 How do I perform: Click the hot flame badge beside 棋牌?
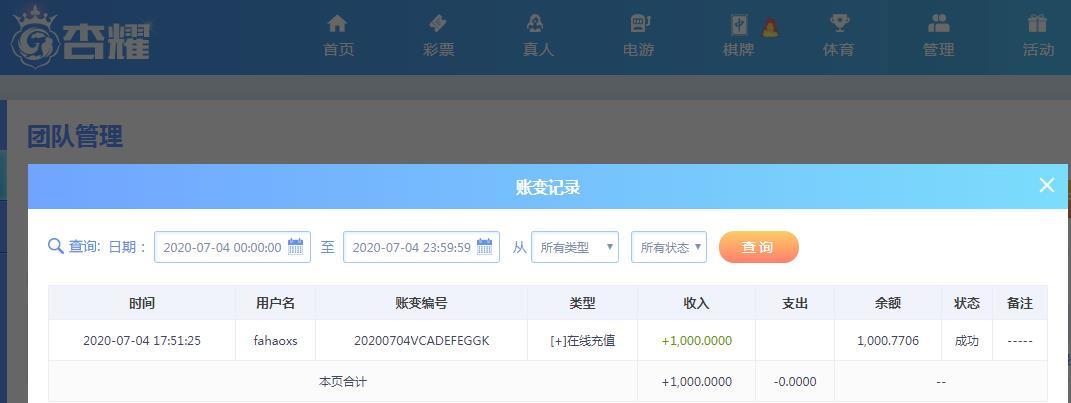(x=770, y=27)
